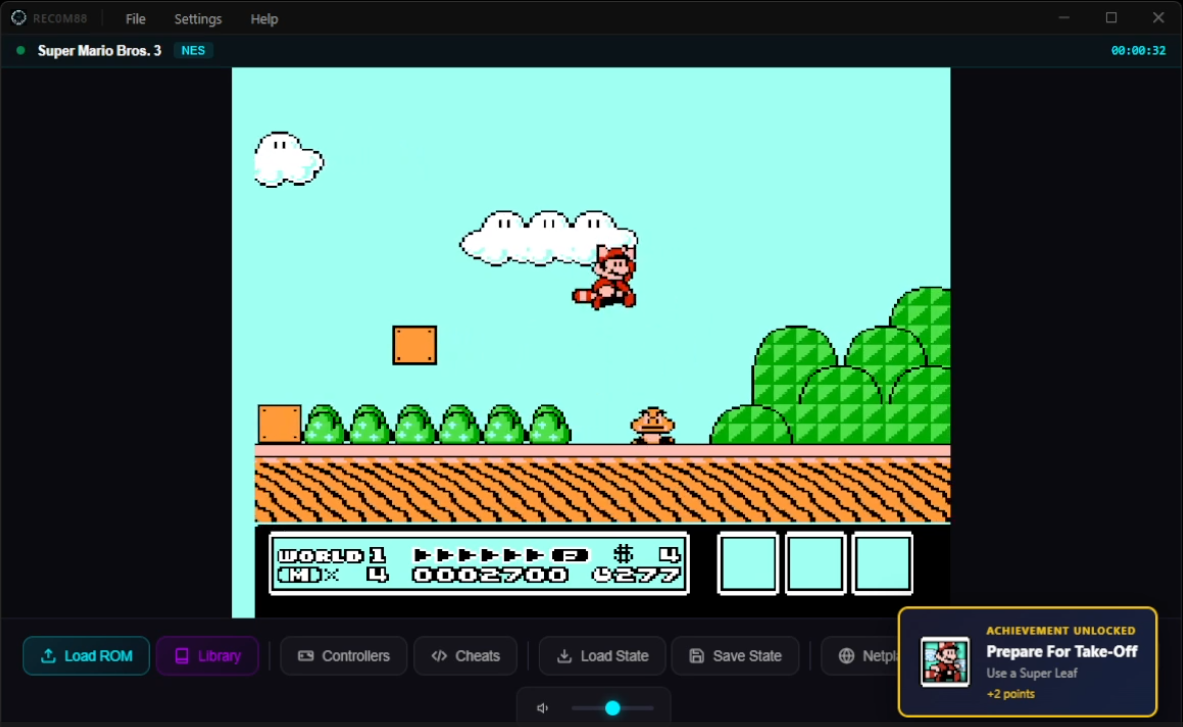Click the +2 points text
This screenshot has height=727, width=1183.
[1010, 694]
